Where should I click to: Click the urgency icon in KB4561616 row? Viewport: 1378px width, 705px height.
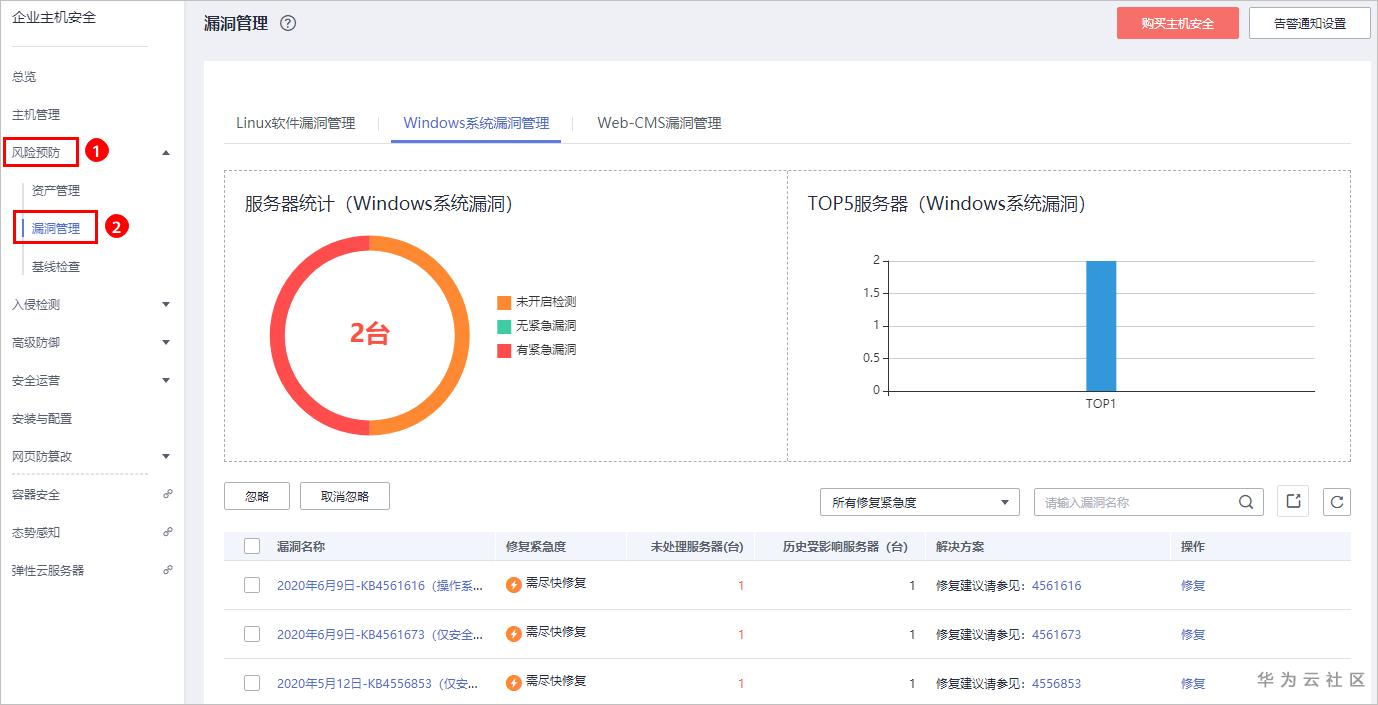[x=514, y=585]
